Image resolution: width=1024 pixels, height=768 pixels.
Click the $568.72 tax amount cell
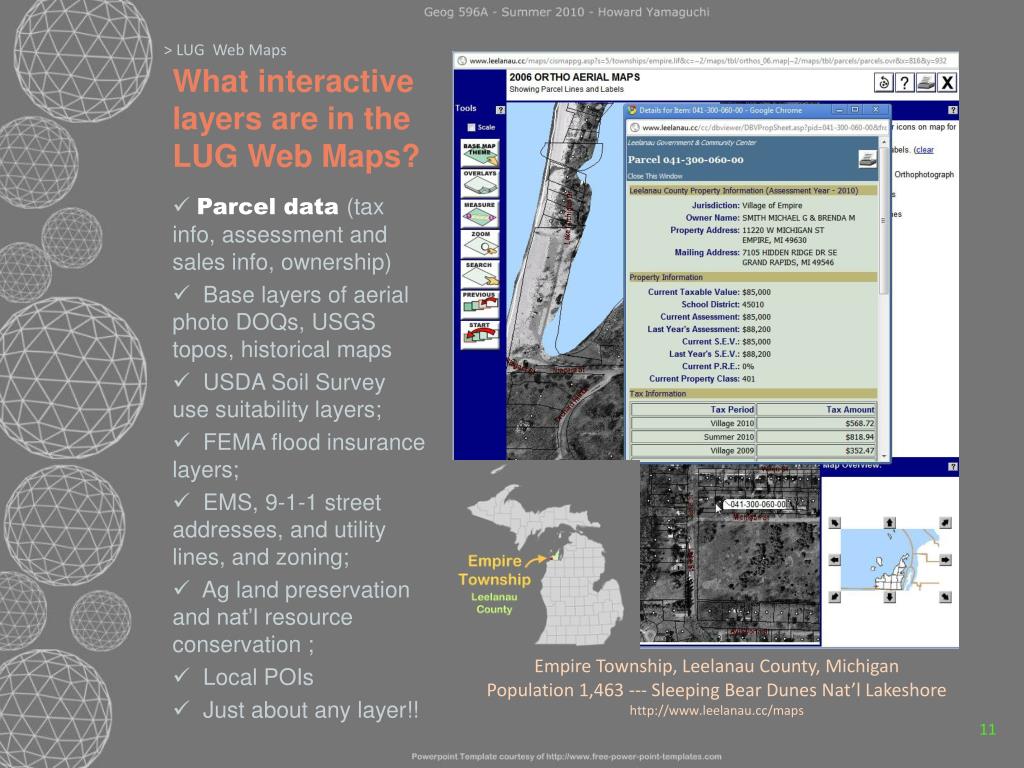pyautogui.click(x=816, y=423)
